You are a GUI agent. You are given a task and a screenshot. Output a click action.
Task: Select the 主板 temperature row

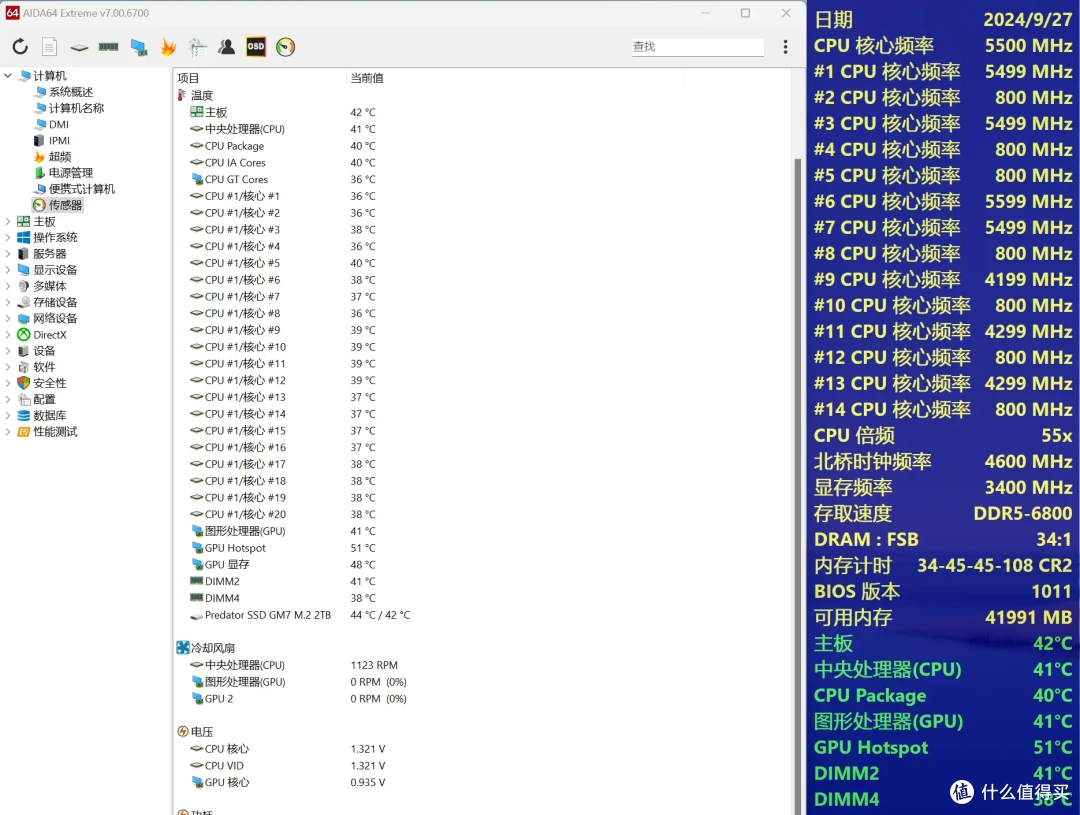(x=284, y=112)
